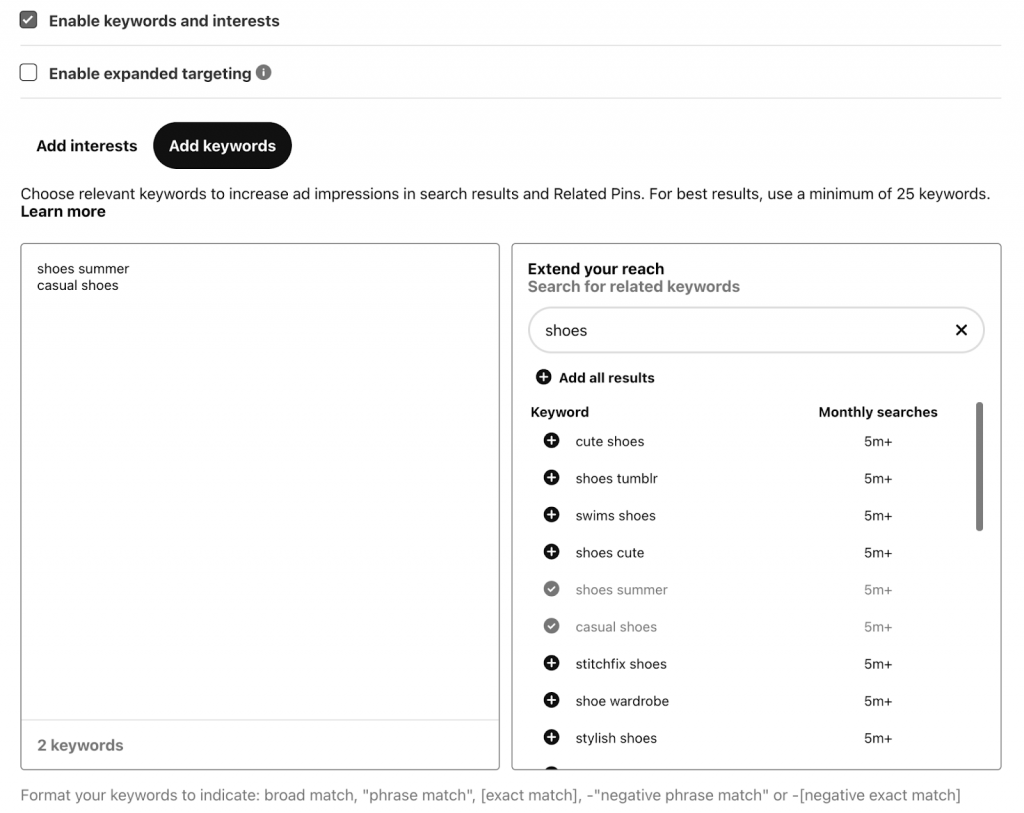Click the related keywords search field
The height and width of the screenshot is (813, 1024).
pos(740,330)
